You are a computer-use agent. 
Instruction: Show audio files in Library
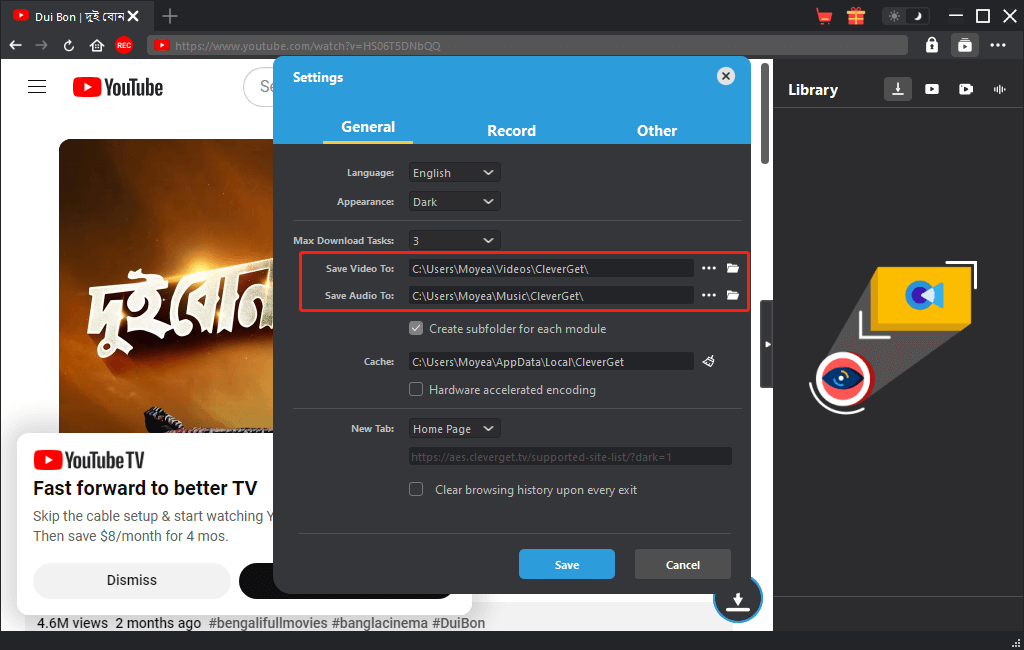[1000, 89]
